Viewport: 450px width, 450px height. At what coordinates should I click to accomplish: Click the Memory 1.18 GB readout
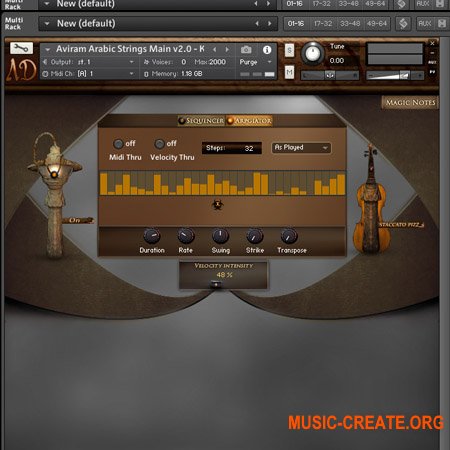(x=173, y=74)
